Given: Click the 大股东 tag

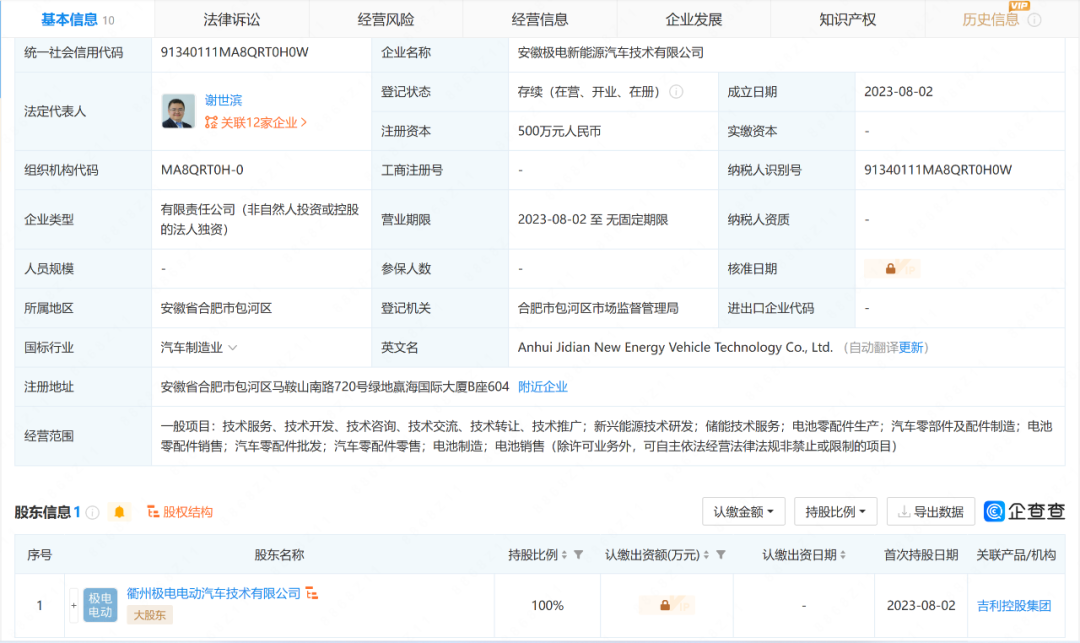Looking at the screenshot, I should [x=149, y=615].
